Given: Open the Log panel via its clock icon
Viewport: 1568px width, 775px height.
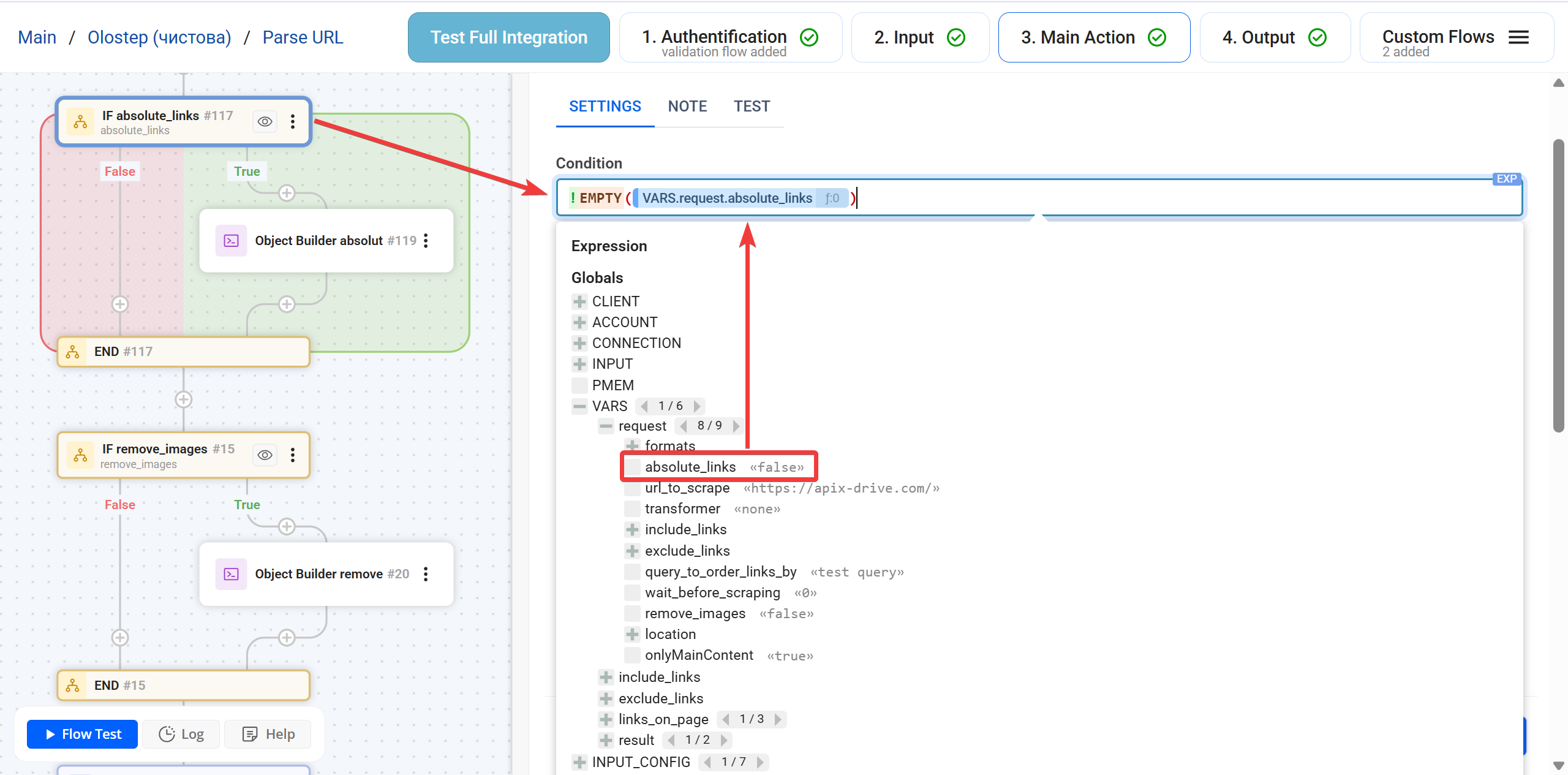Looking at the screenshot, I should pyautogui.click(x=167, y=734).
